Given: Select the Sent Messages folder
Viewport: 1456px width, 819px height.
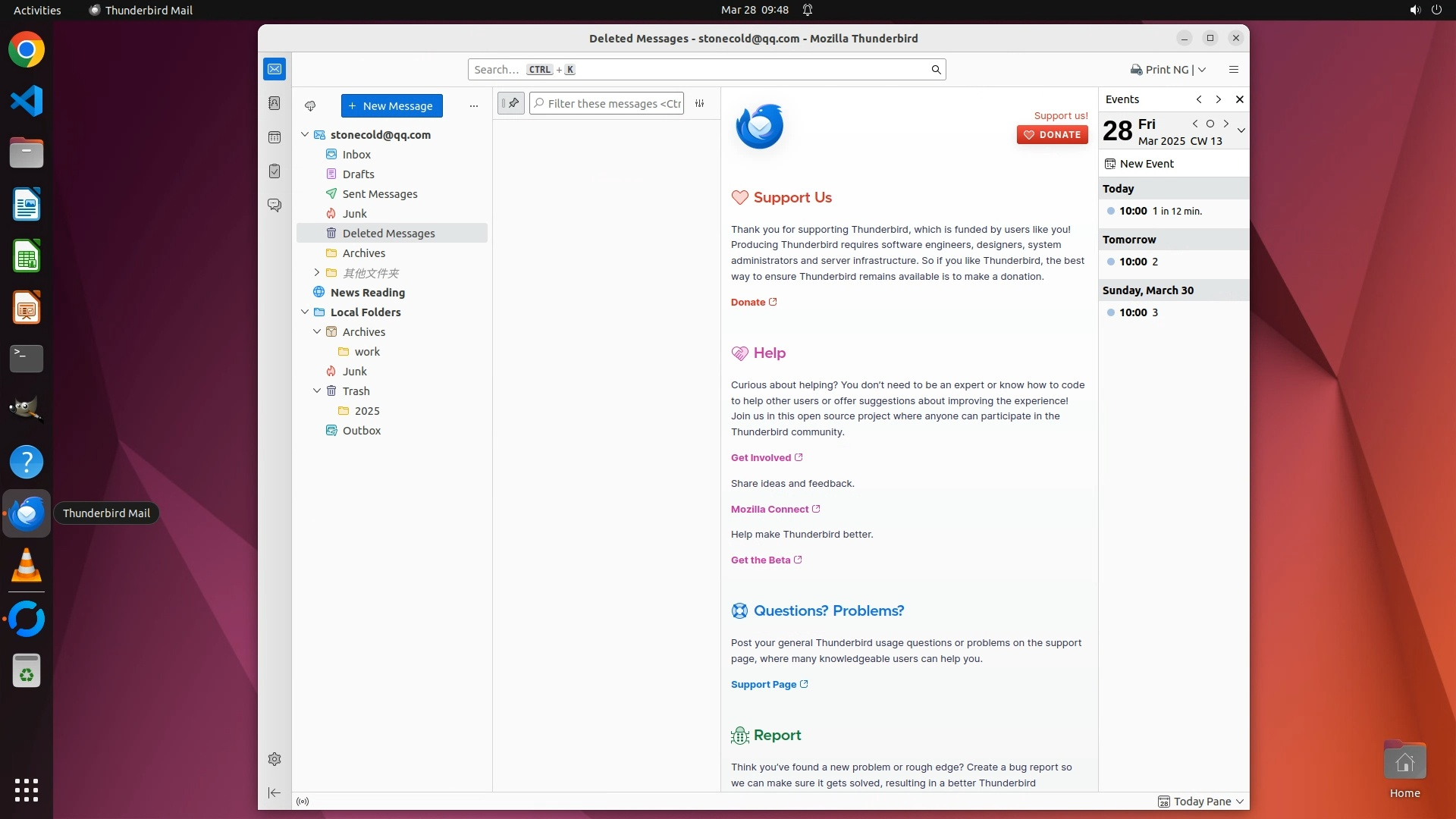Looking at the screenshot, I should click(x=379, y=194).
